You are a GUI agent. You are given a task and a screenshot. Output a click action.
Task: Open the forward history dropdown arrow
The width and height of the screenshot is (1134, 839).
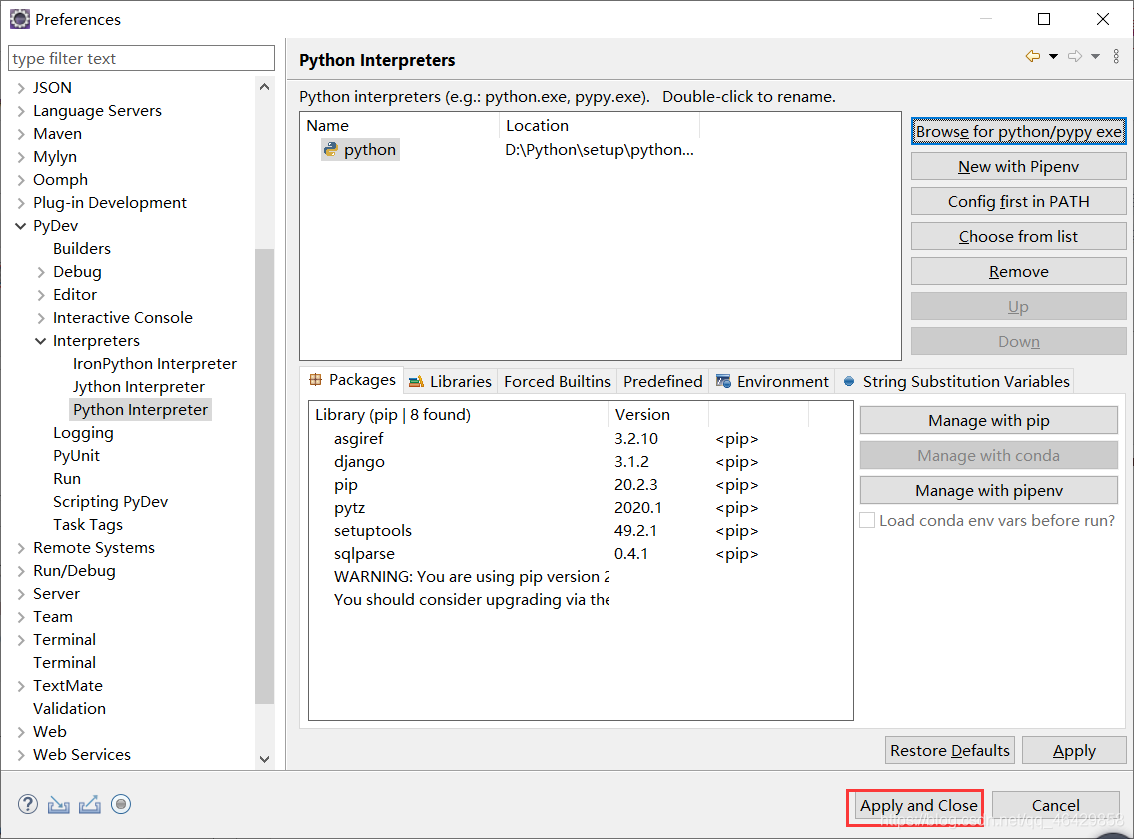1096,56
